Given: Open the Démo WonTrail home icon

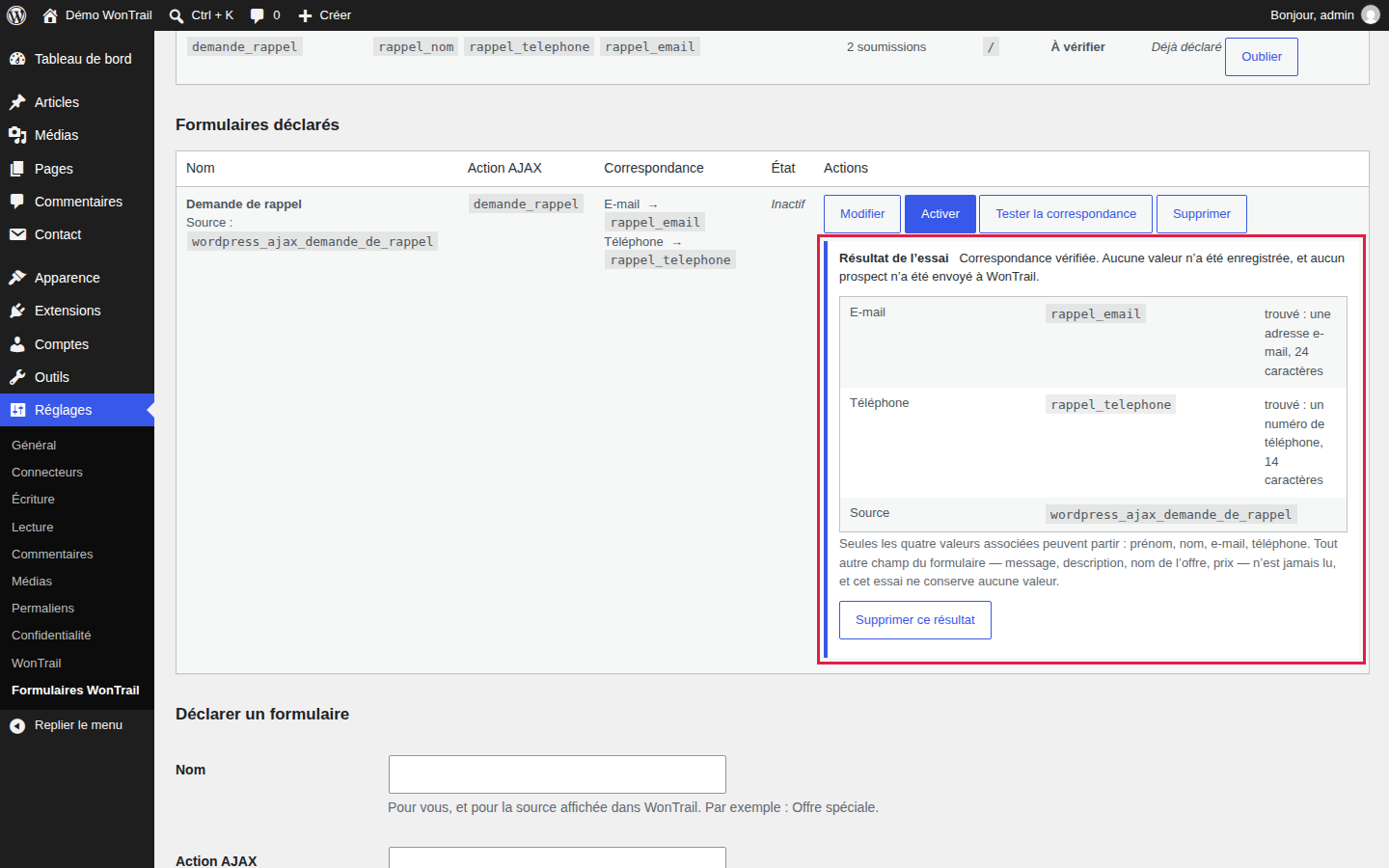Looking at the screenshot, I should click(50, 15).
